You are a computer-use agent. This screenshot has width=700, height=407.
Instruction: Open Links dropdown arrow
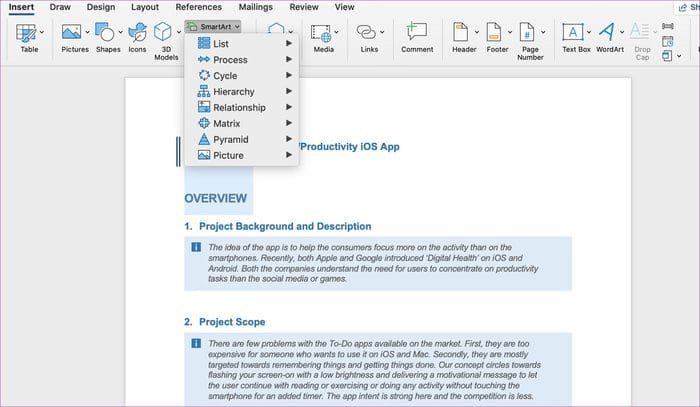click(382, 32)
